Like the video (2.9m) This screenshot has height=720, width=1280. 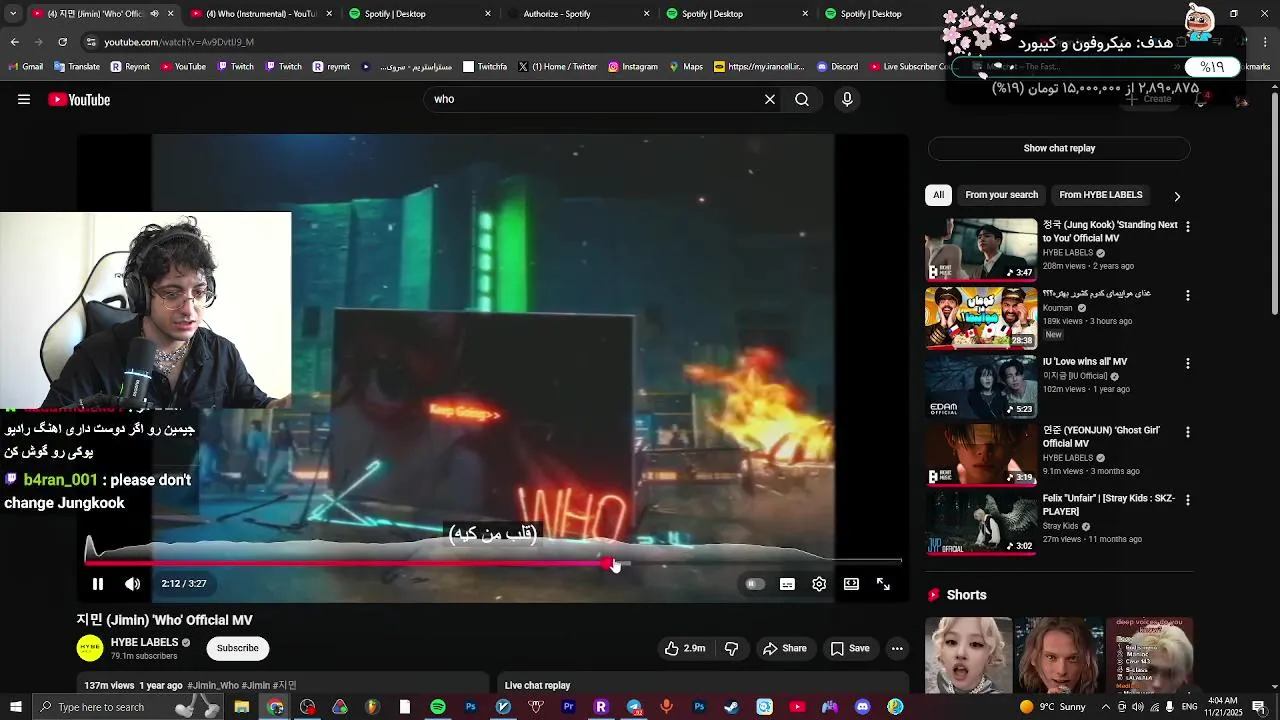pos(685,648)
